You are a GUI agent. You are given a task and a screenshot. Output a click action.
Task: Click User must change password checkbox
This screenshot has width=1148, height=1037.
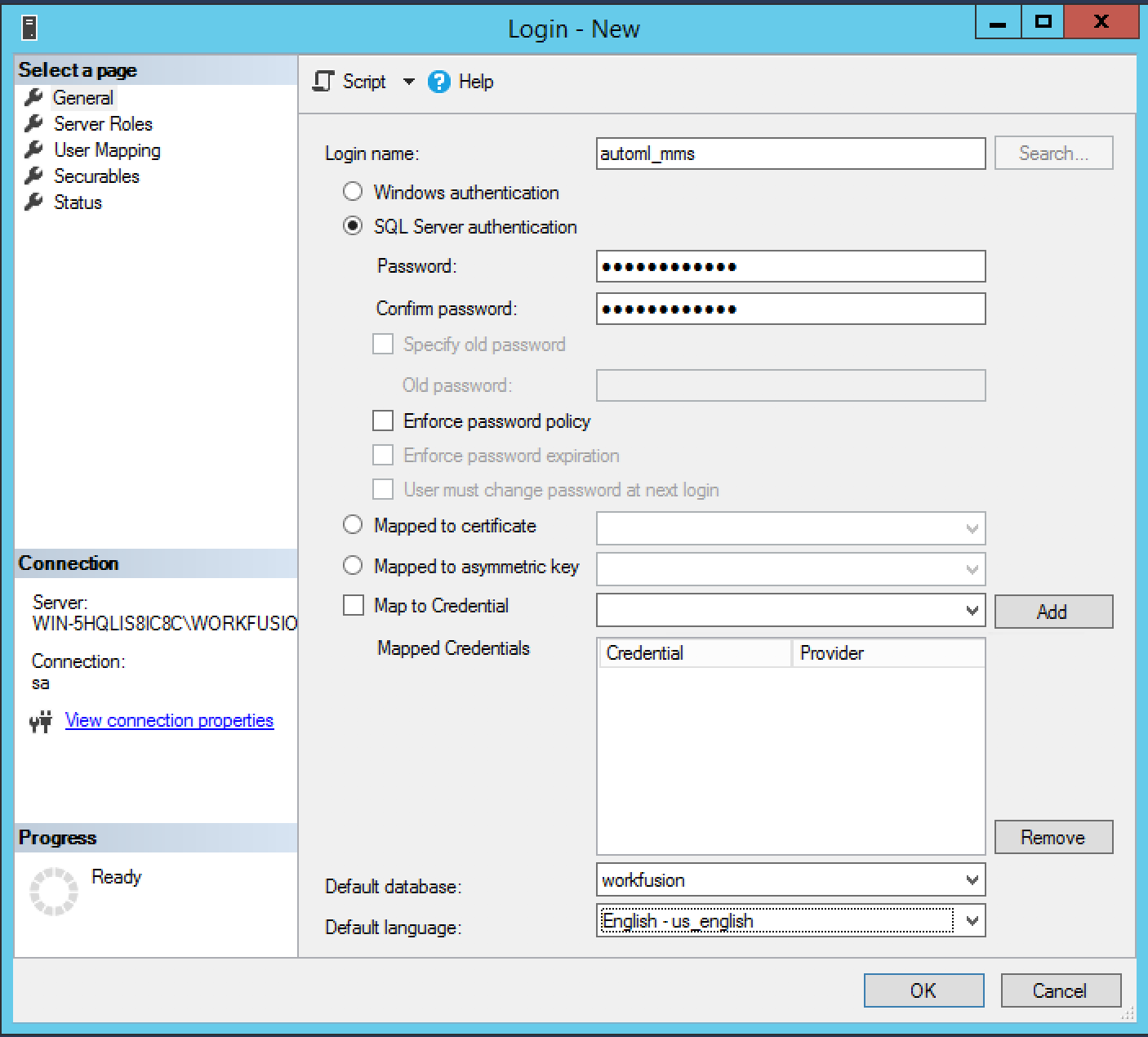pos(383,489)
